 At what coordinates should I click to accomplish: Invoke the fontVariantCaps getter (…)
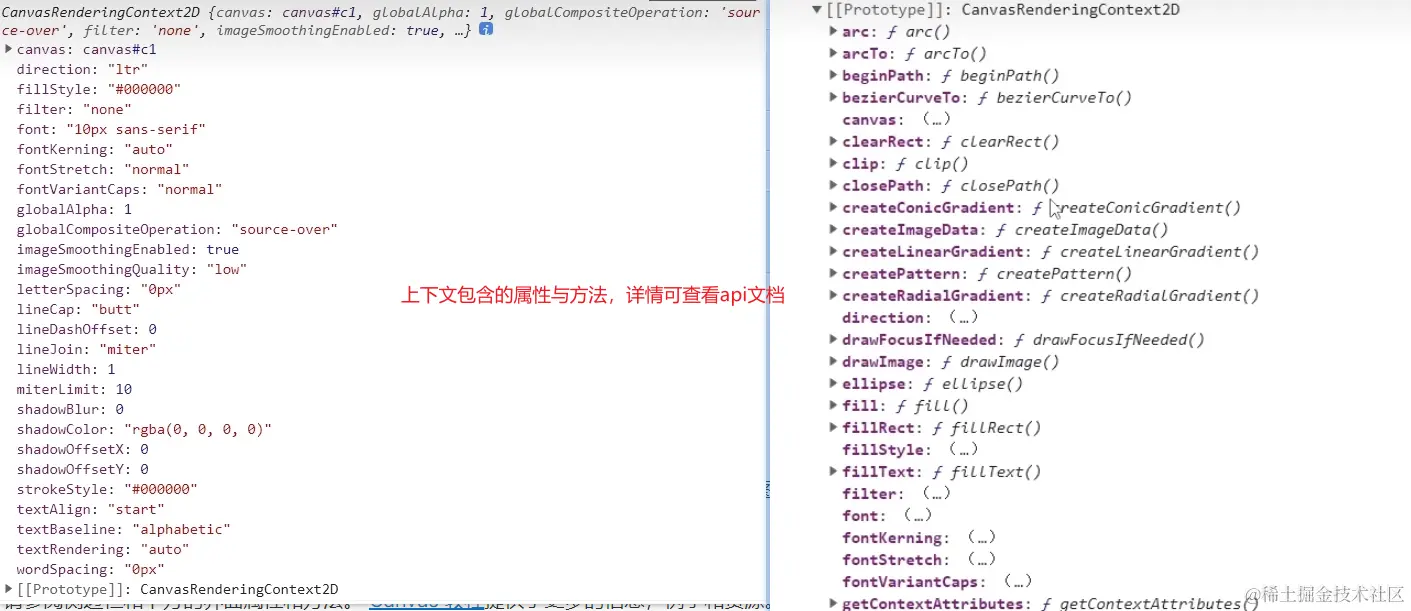1017,582
